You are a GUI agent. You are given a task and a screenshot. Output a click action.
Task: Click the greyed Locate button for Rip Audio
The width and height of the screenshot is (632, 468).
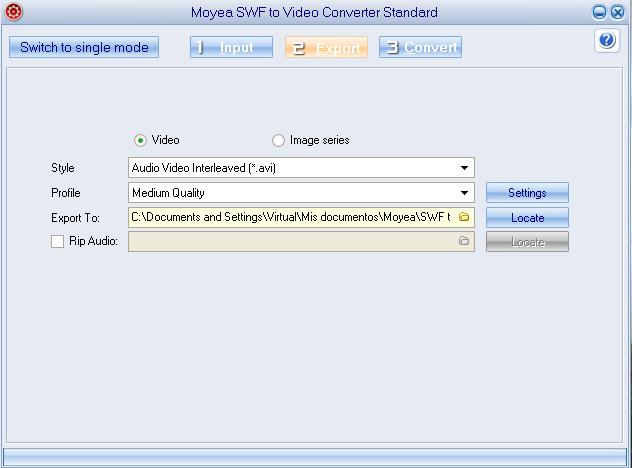pos(527,242)
